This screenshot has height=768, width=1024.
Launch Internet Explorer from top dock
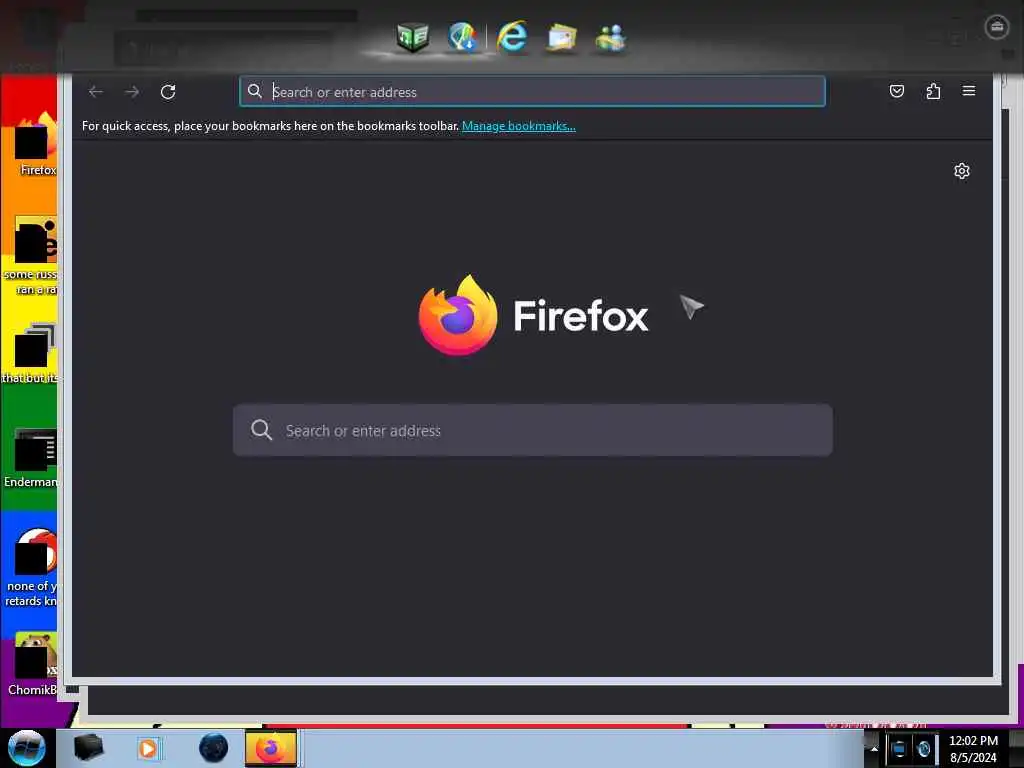(511, 37)
